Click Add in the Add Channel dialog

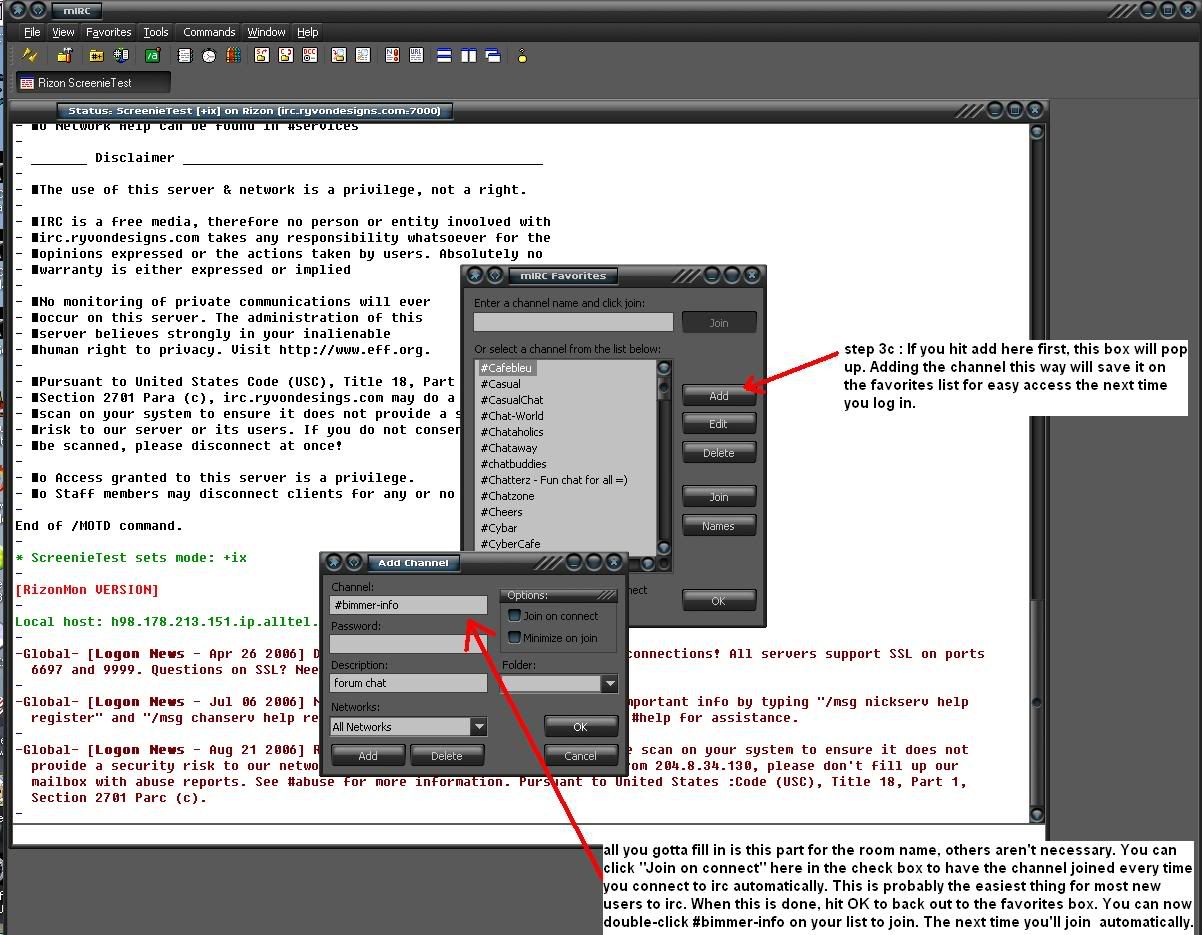[x=368, y=756]
